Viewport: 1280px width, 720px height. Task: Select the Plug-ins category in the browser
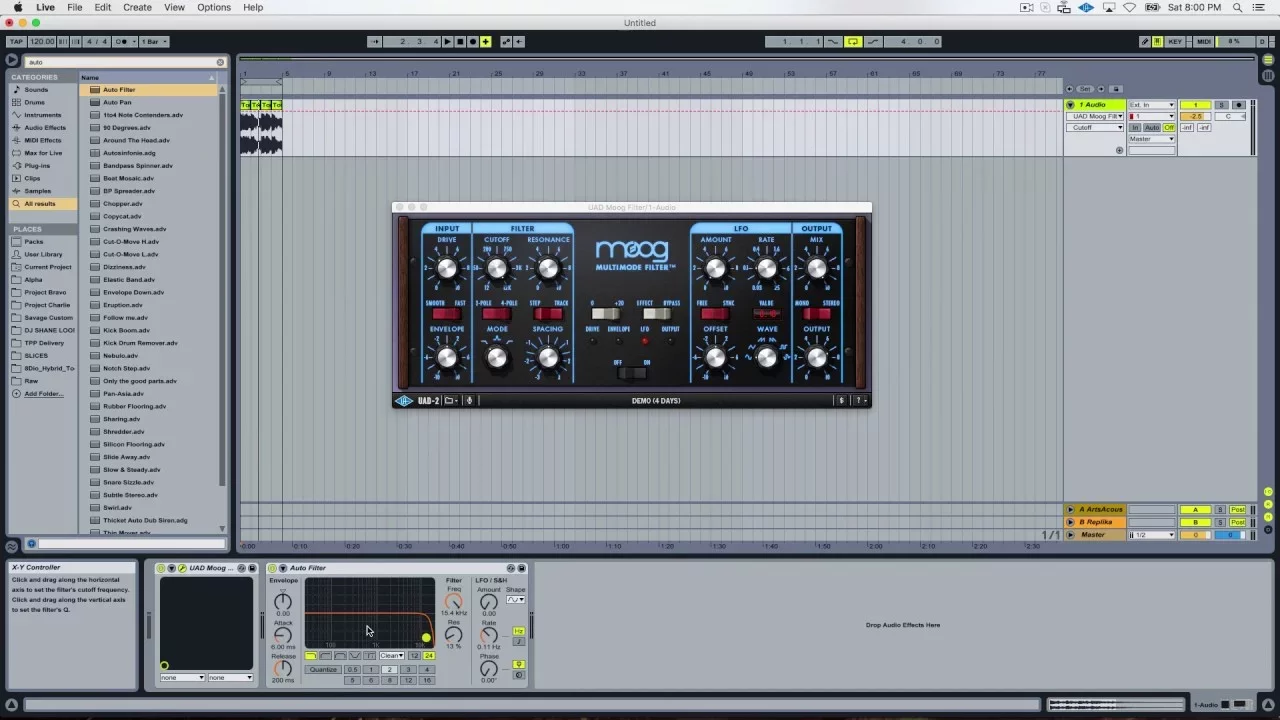[x=43, y=165]
